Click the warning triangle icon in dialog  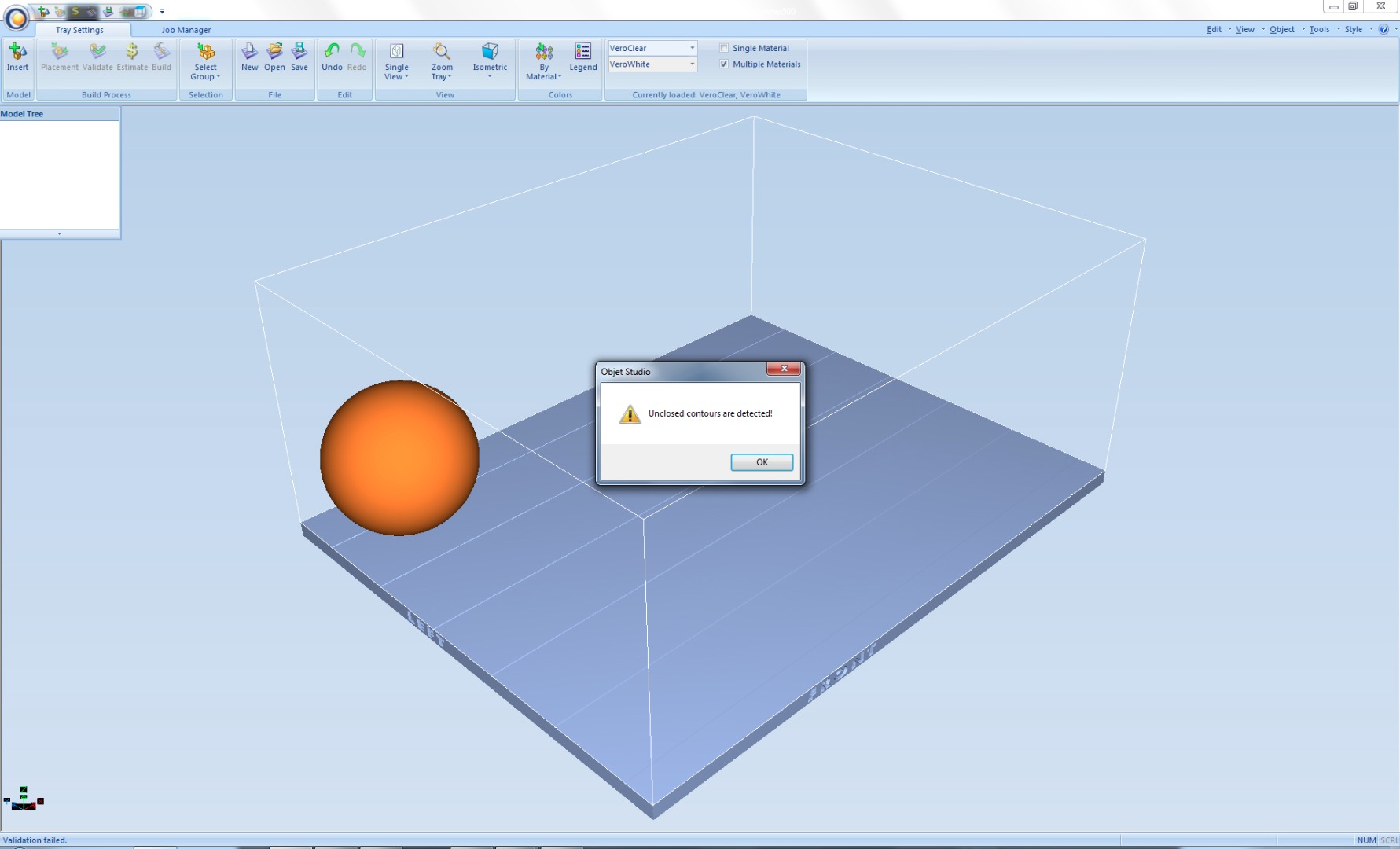pyautogui.click(x=630, y=414)
